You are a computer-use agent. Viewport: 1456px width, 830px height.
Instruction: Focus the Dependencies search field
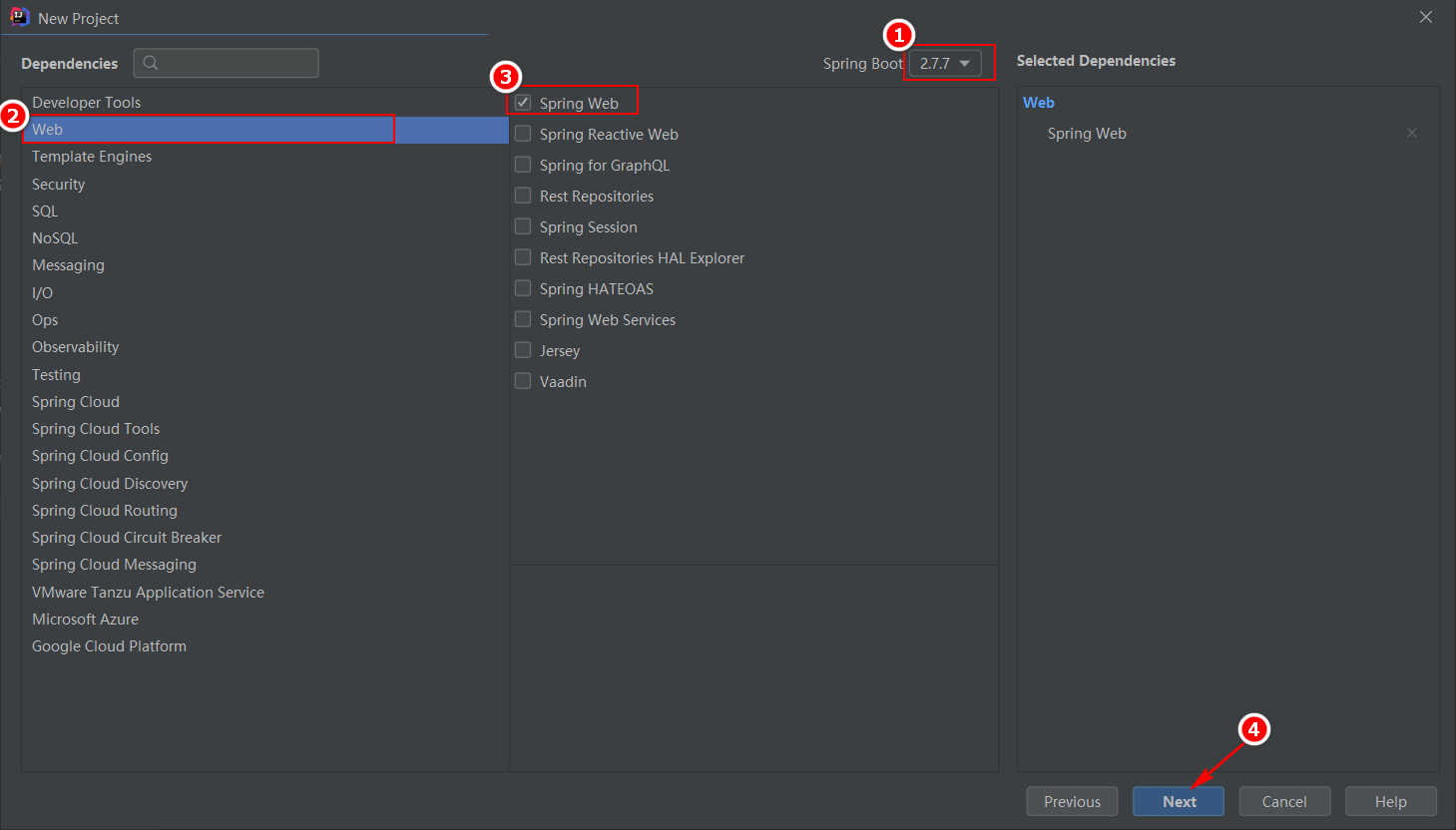[227, 63]
